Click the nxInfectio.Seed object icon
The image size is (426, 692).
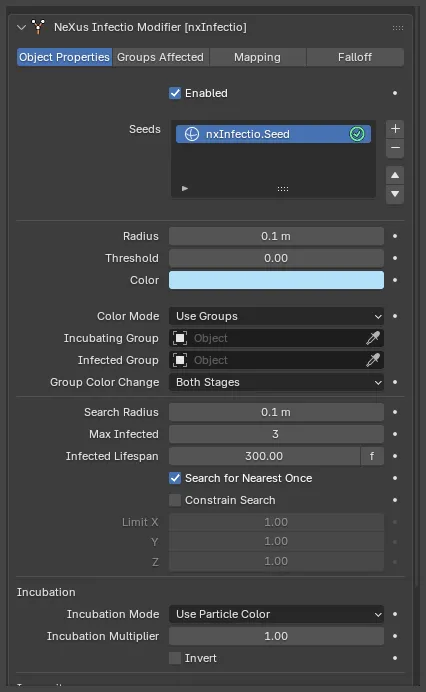point(192,134)
